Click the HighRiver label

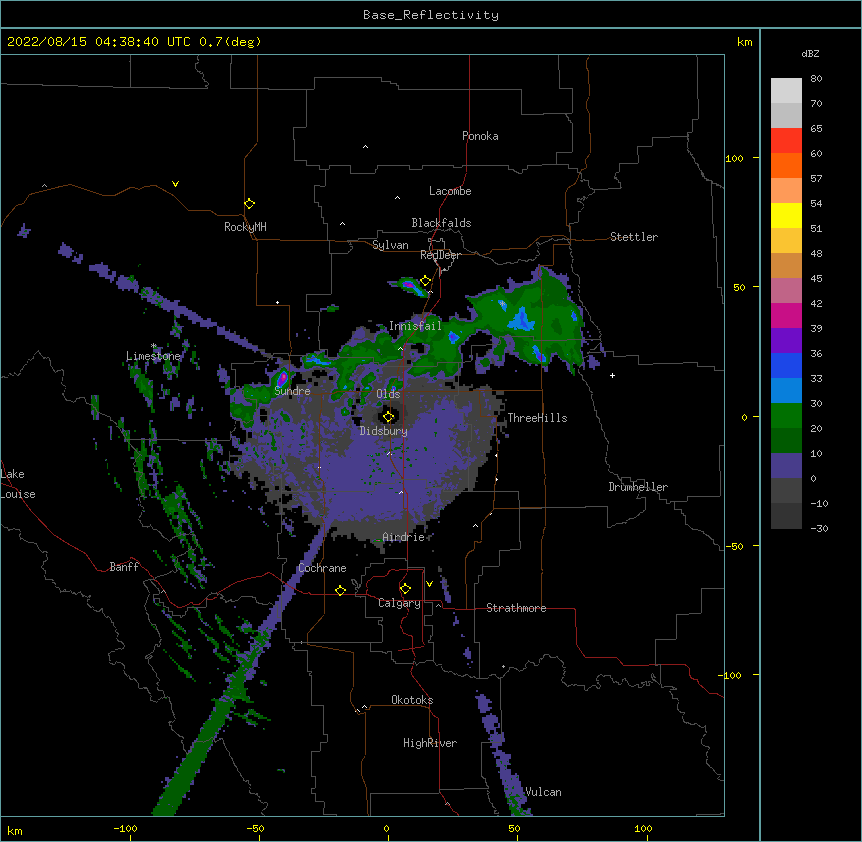(x=430, y=743)
